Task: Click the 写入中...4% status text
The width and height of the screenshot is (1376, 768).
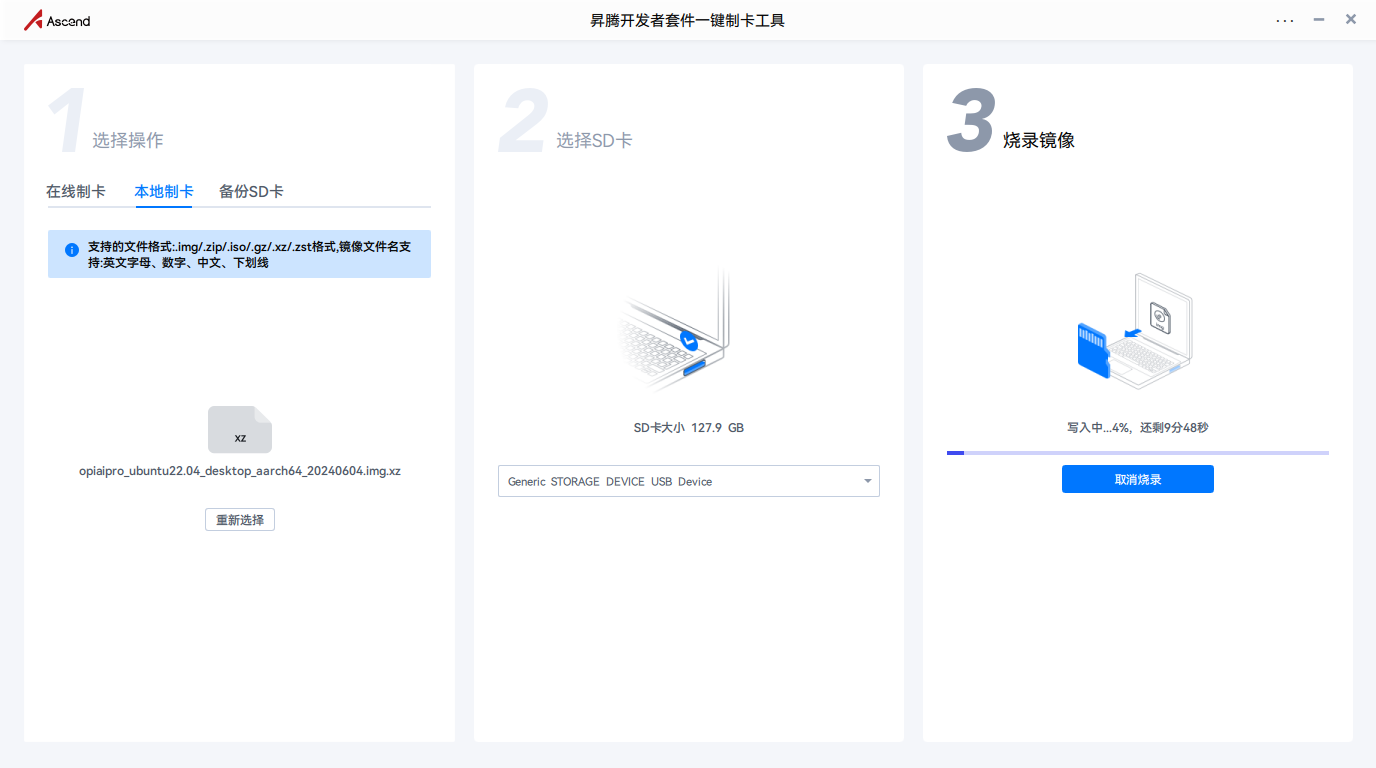Action: (1138, 427)
